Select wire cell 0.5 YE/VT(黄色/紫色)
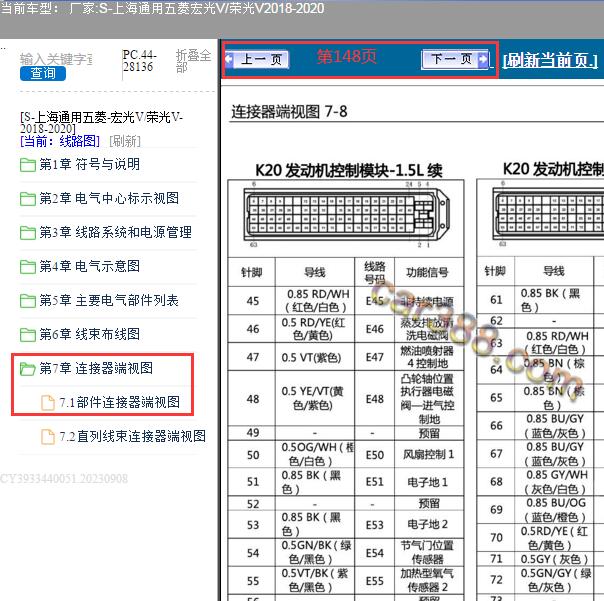 [315, 398]
